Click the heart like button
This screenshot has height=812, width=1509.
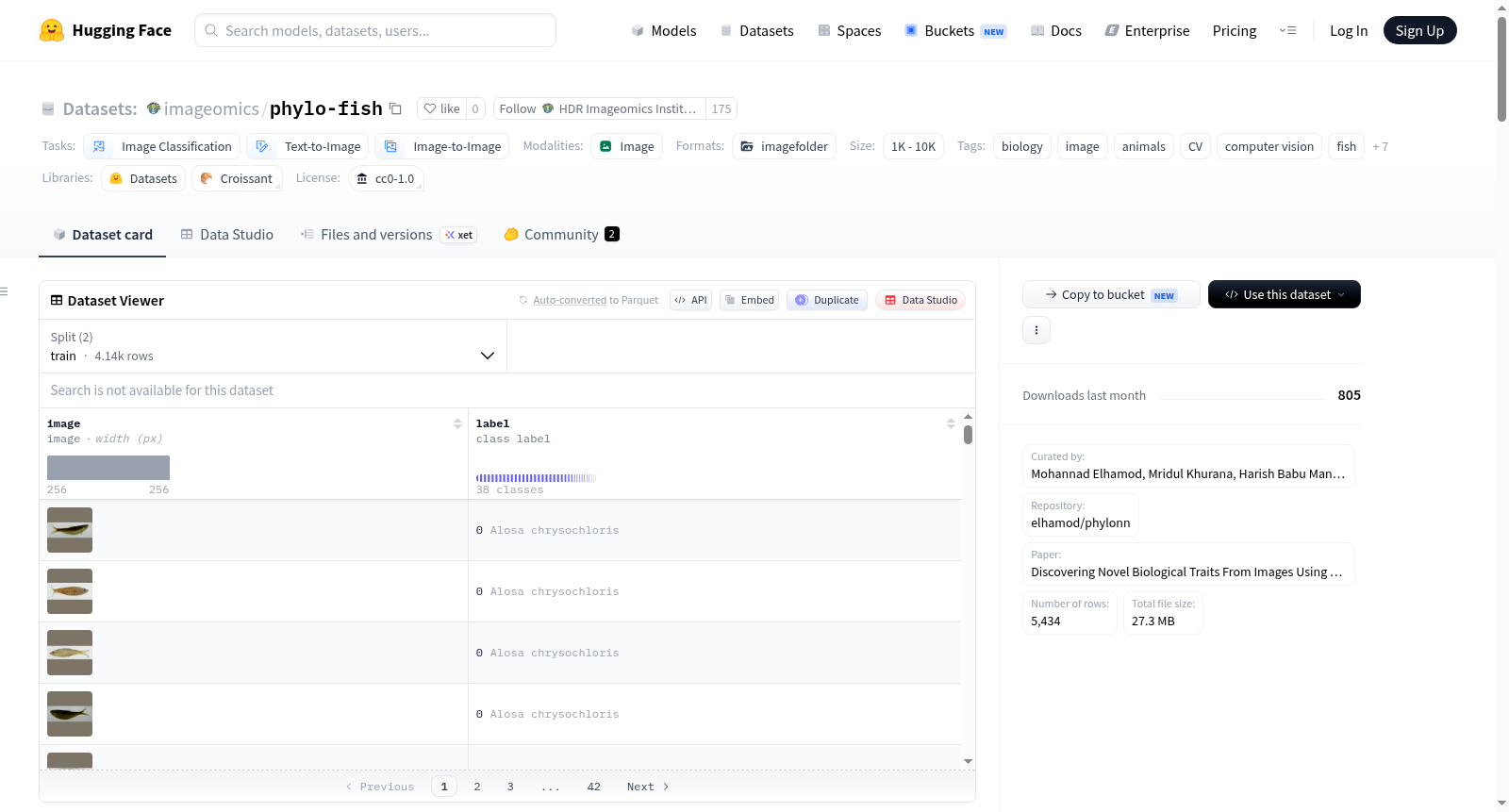point(441,108)
